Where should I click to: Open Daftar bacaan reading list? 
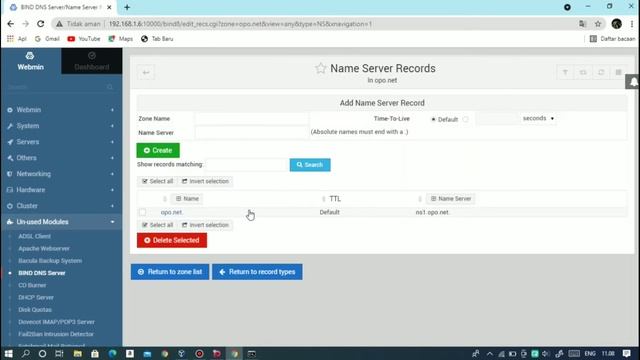pyautogui.click(x=612, y=39)
